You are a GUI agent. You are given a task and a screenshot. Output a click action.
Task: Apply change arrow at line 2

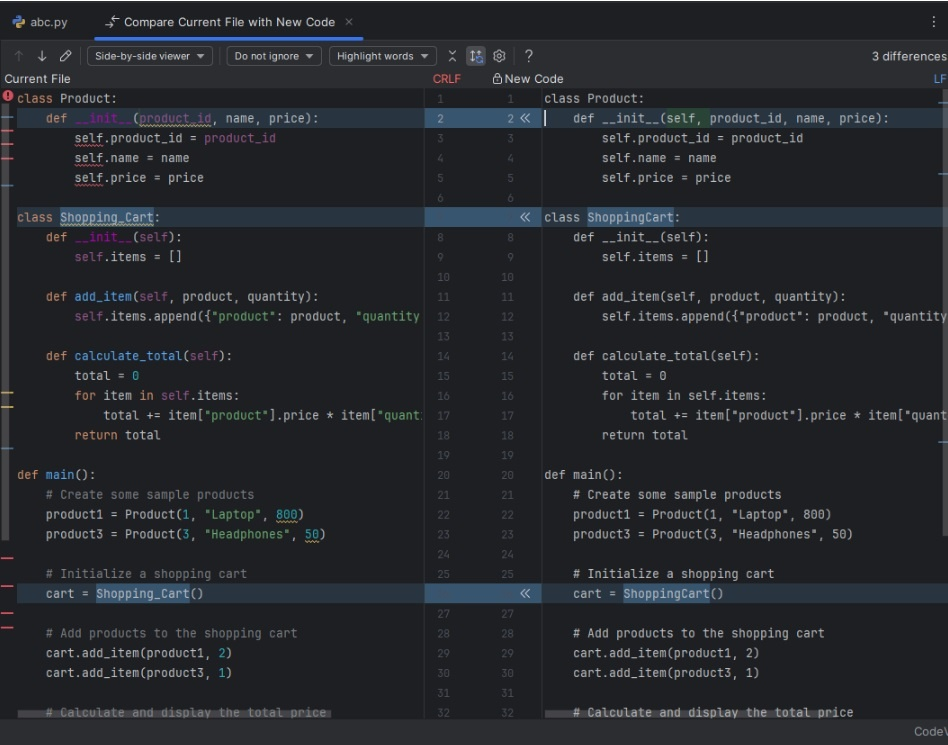525,118
